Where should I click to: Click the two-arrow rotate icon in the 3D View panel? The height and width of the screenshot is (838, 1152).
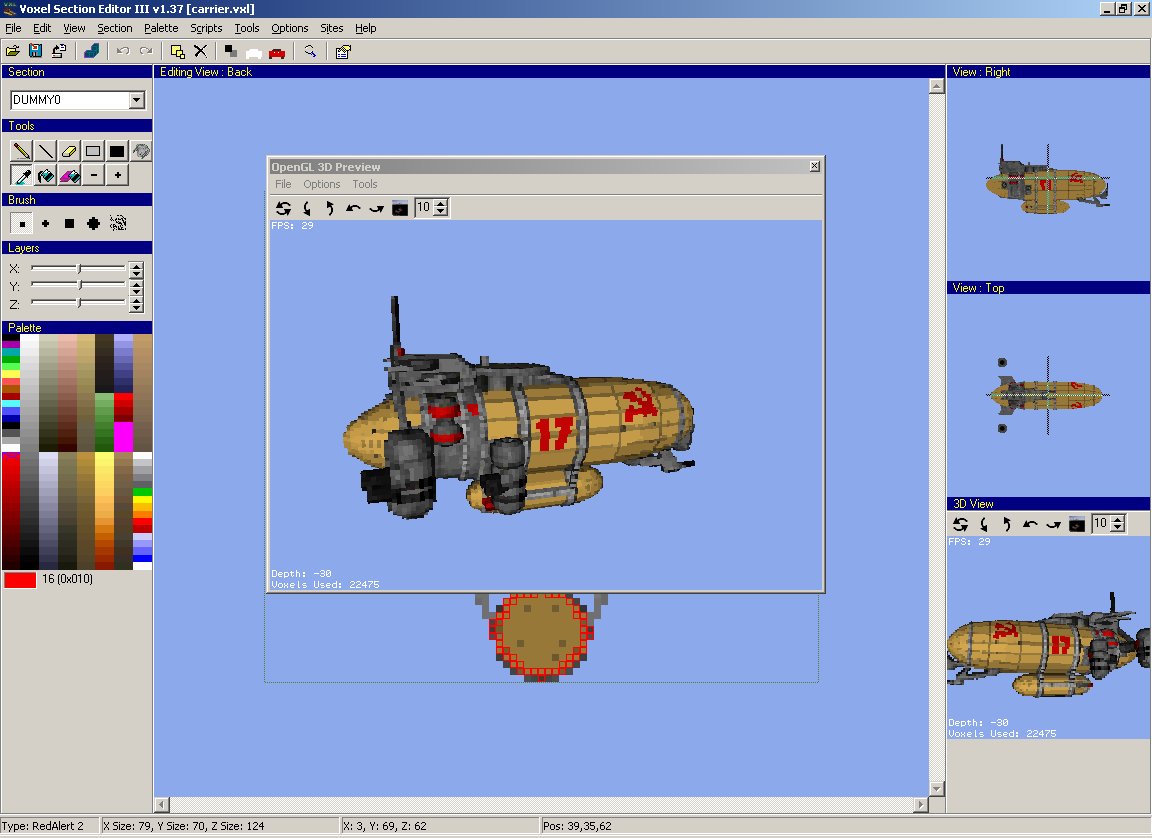click(x=960, y=524)
